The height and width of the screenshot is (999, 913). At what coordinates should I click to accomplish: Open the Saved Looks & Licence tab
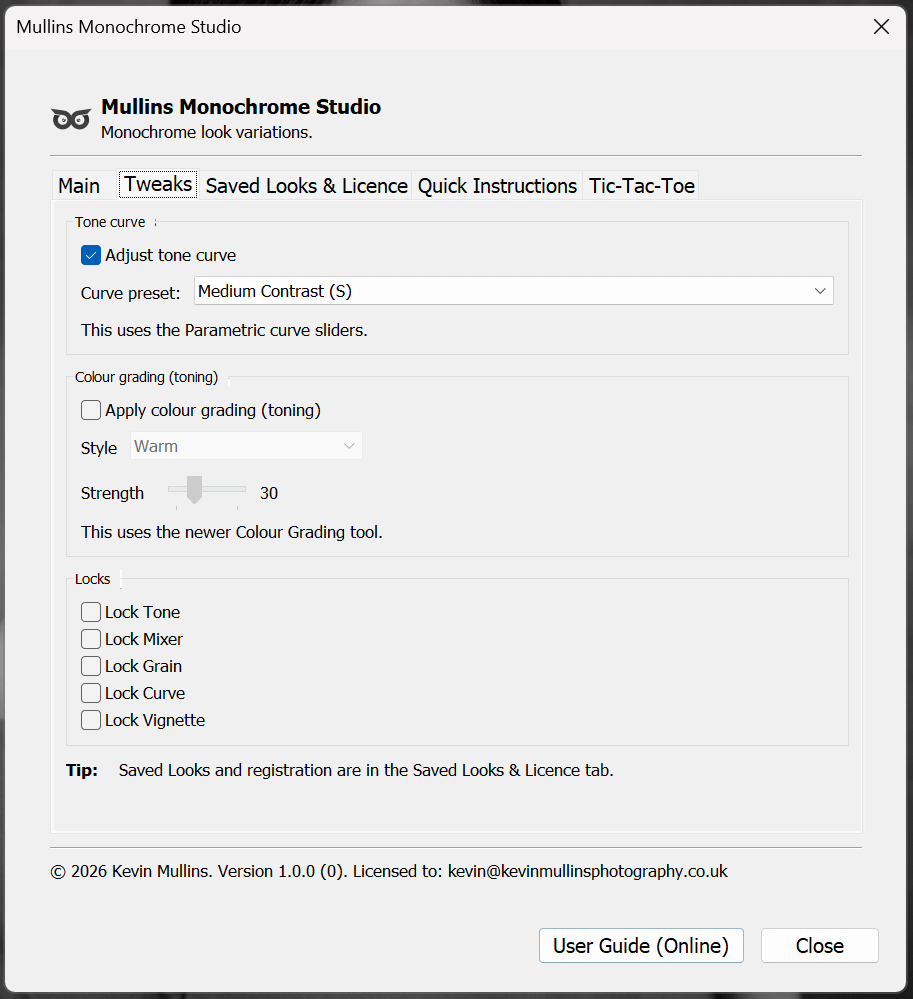305,185
